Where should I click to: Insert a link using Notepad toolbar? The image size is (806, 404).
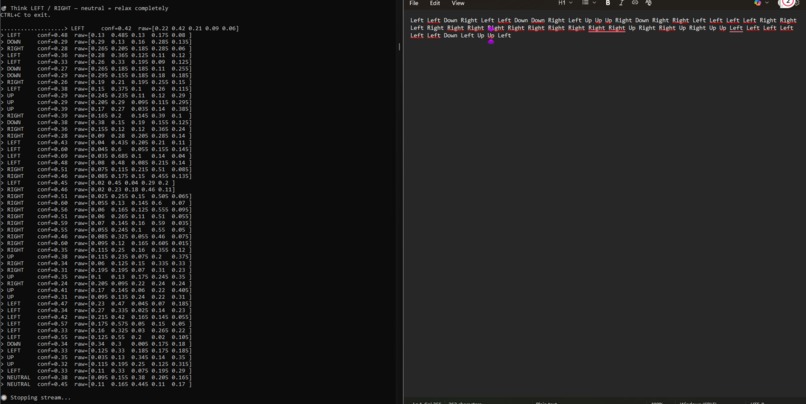pos(635,3)
